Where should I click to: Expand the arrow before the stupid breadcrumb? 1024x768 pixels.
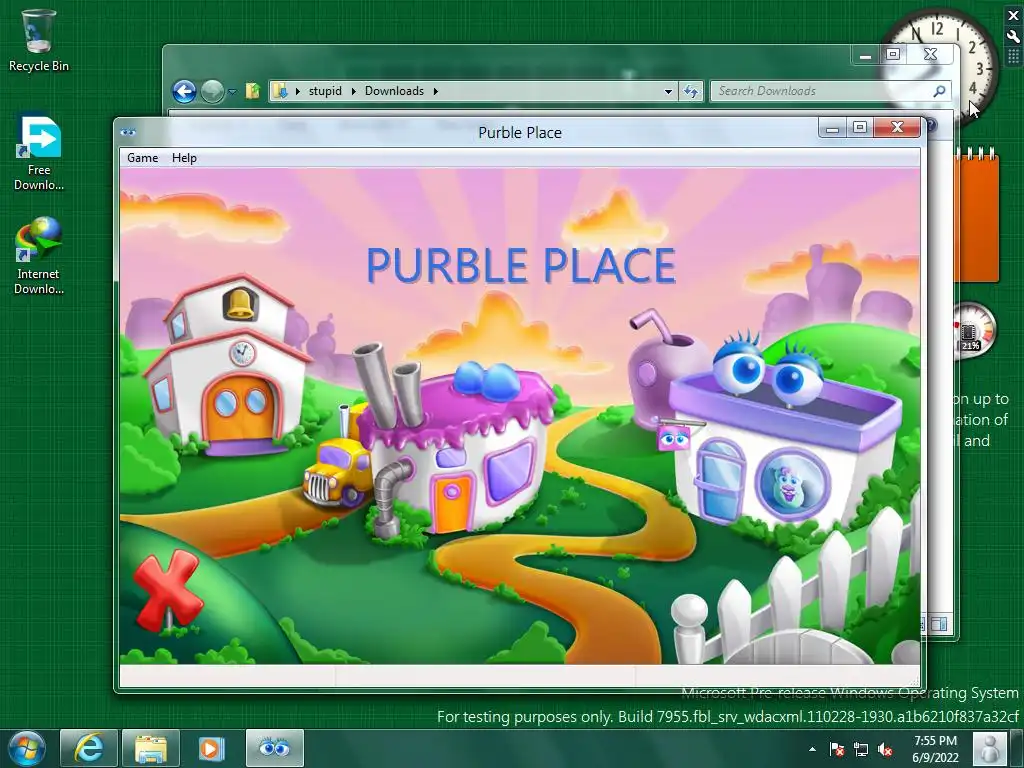point(298,91)
